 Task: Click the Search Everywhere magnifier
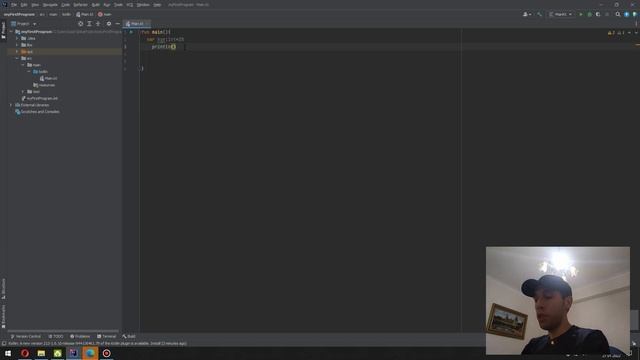[x=618, y=14]
